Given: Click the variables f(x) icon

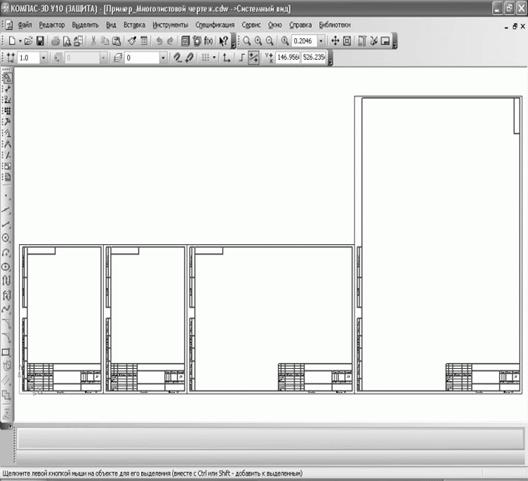Looking at the screenshot, I should 208,41.
